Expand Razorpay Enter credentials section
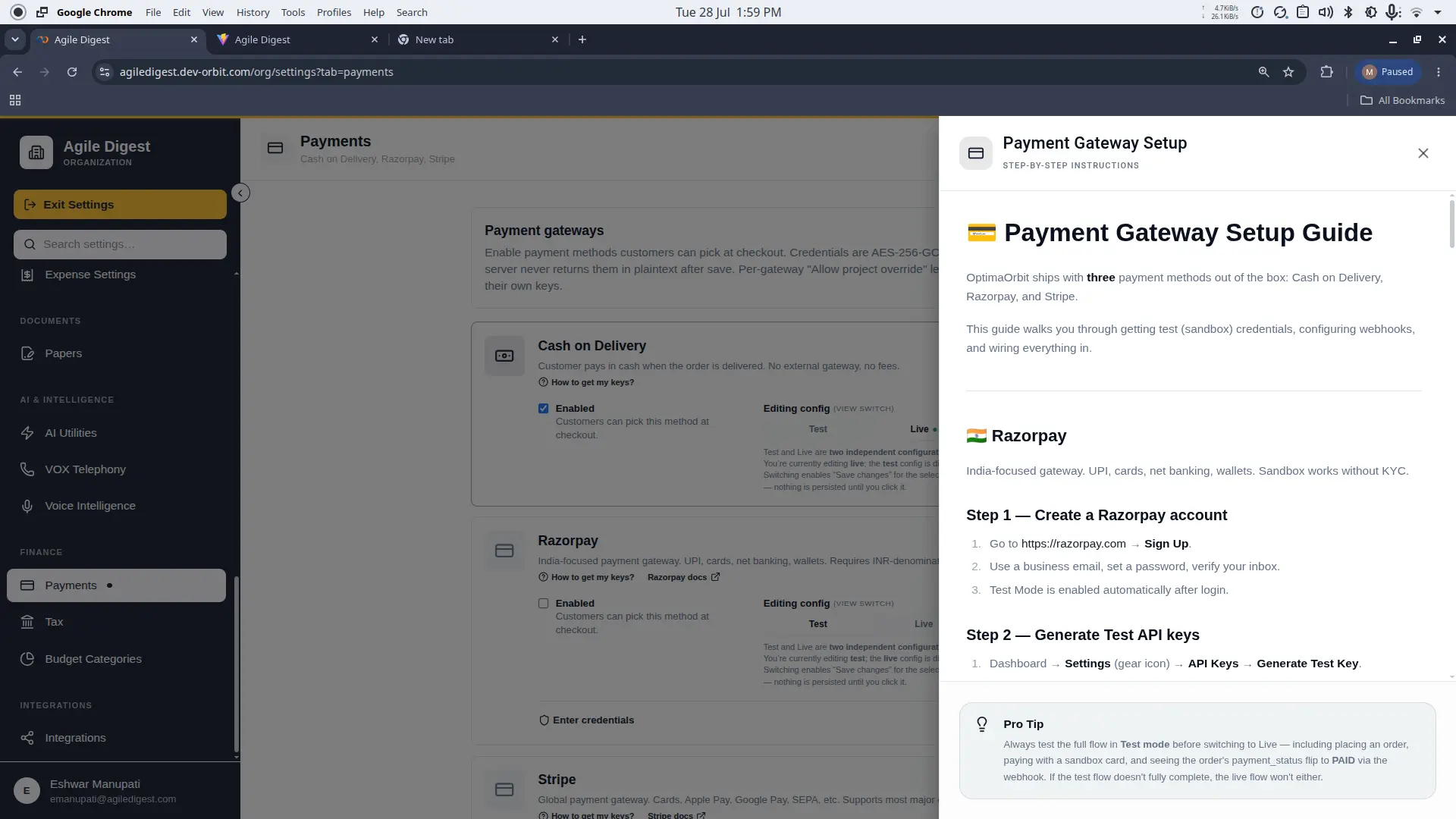 586,720
